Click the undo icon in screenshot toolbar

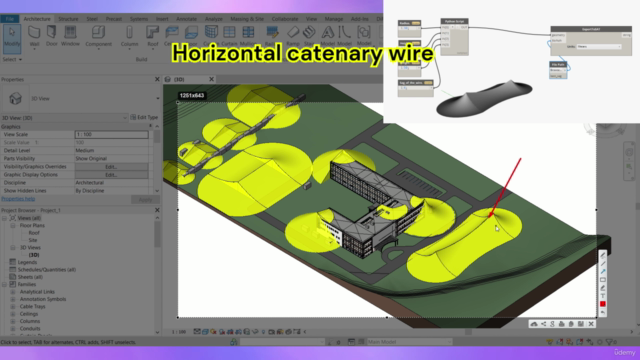(603, 312)
